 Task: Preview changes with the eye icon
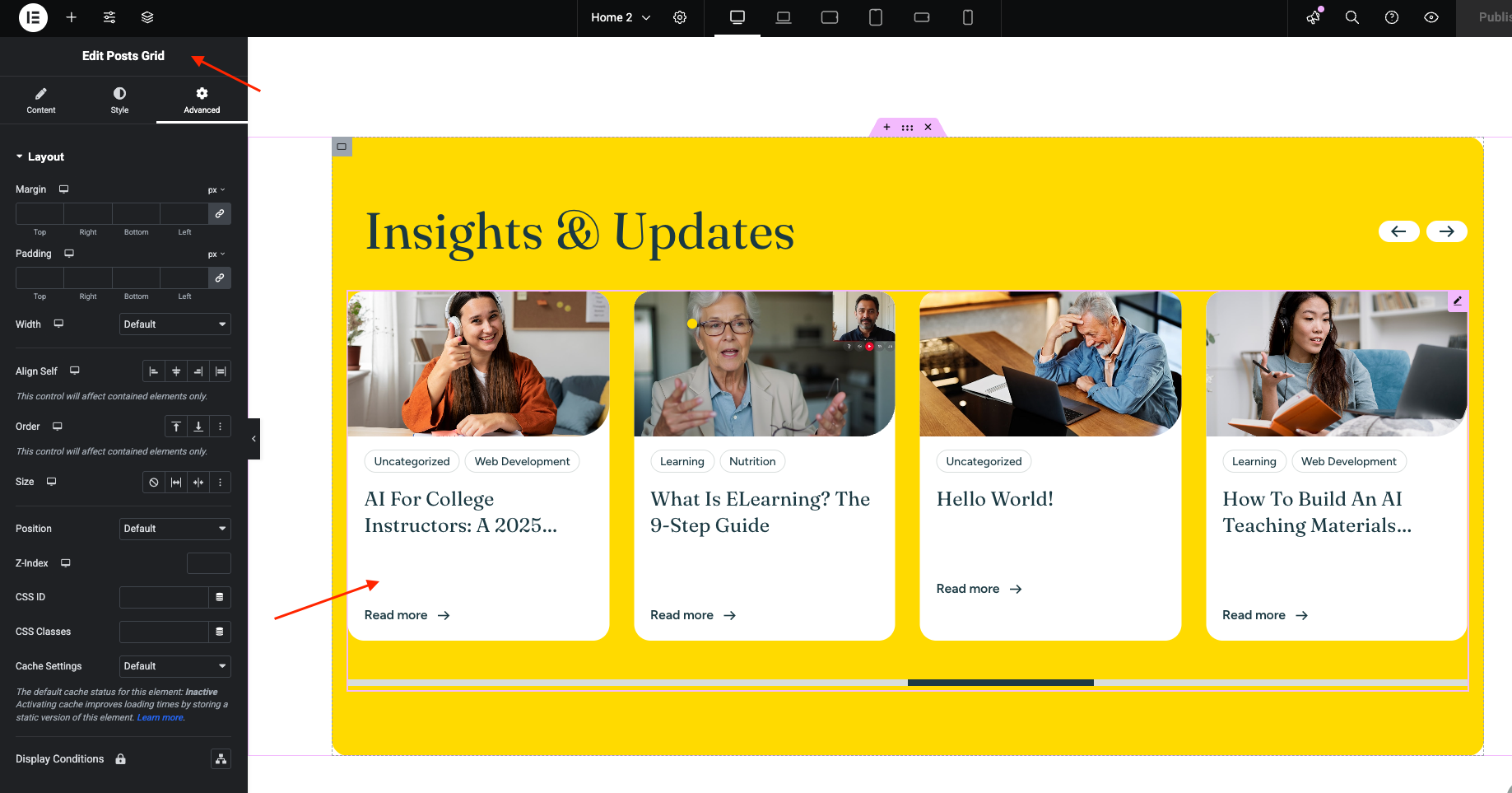[1431, 17]
